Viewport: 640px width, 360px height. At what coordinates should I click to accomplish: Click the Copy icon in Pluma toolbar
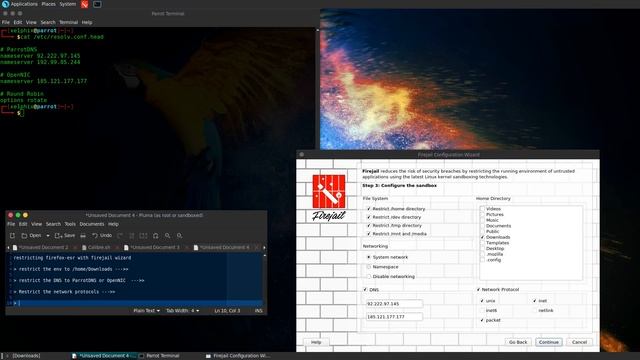click(143, 236)
